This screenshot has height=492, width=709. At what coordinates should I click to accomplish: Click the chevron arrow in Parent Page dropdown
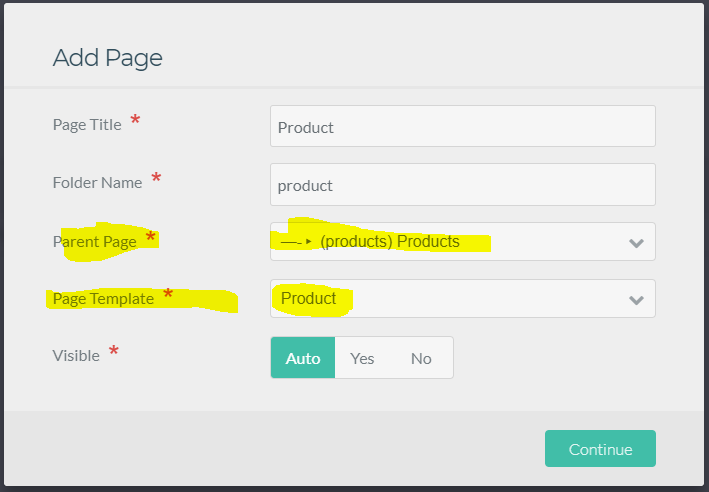coord(636,242)
